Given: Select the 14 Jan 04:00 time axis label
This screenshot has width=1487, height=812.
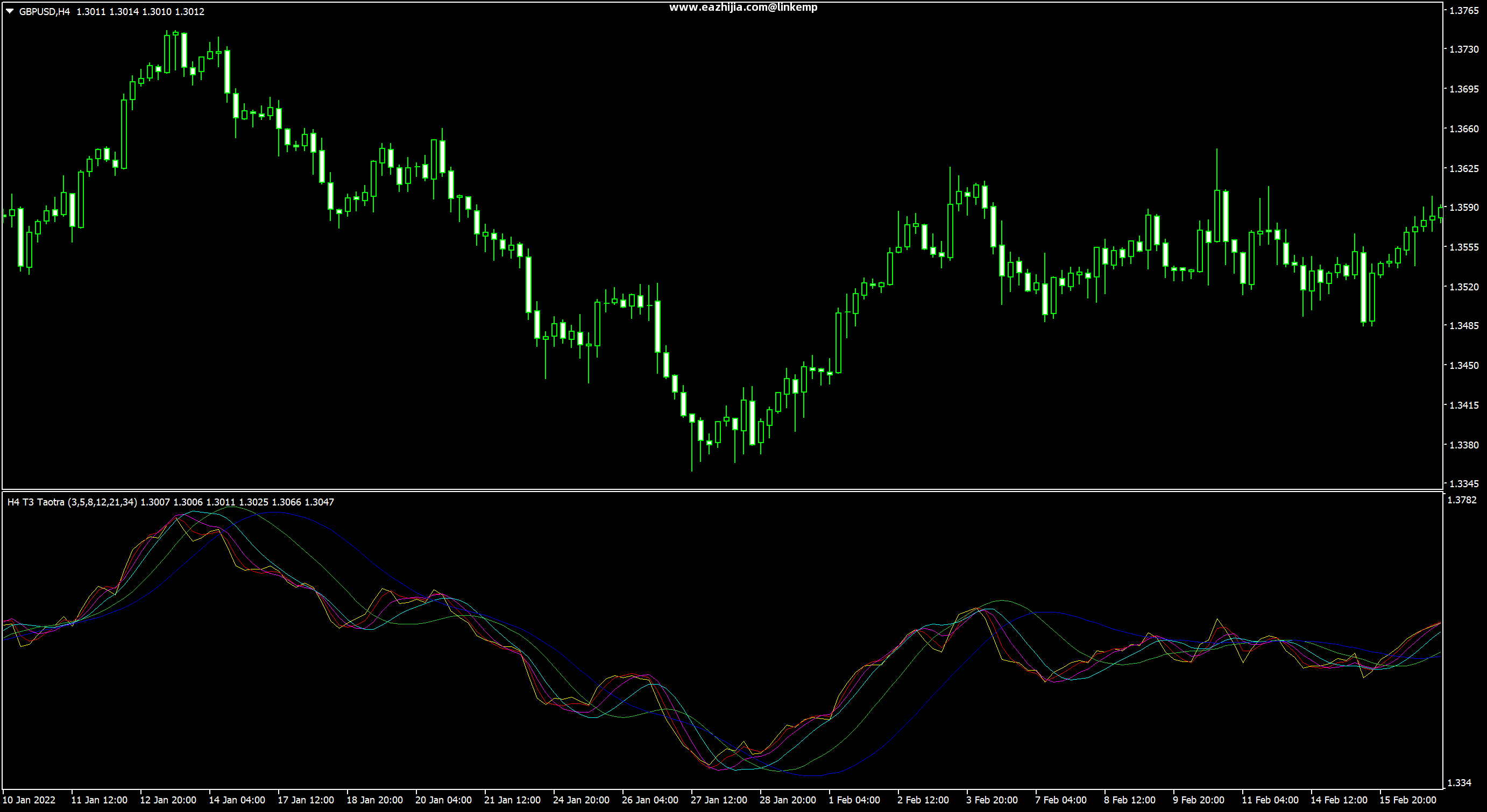Looking at the screenshot, I should pos(237,800).
